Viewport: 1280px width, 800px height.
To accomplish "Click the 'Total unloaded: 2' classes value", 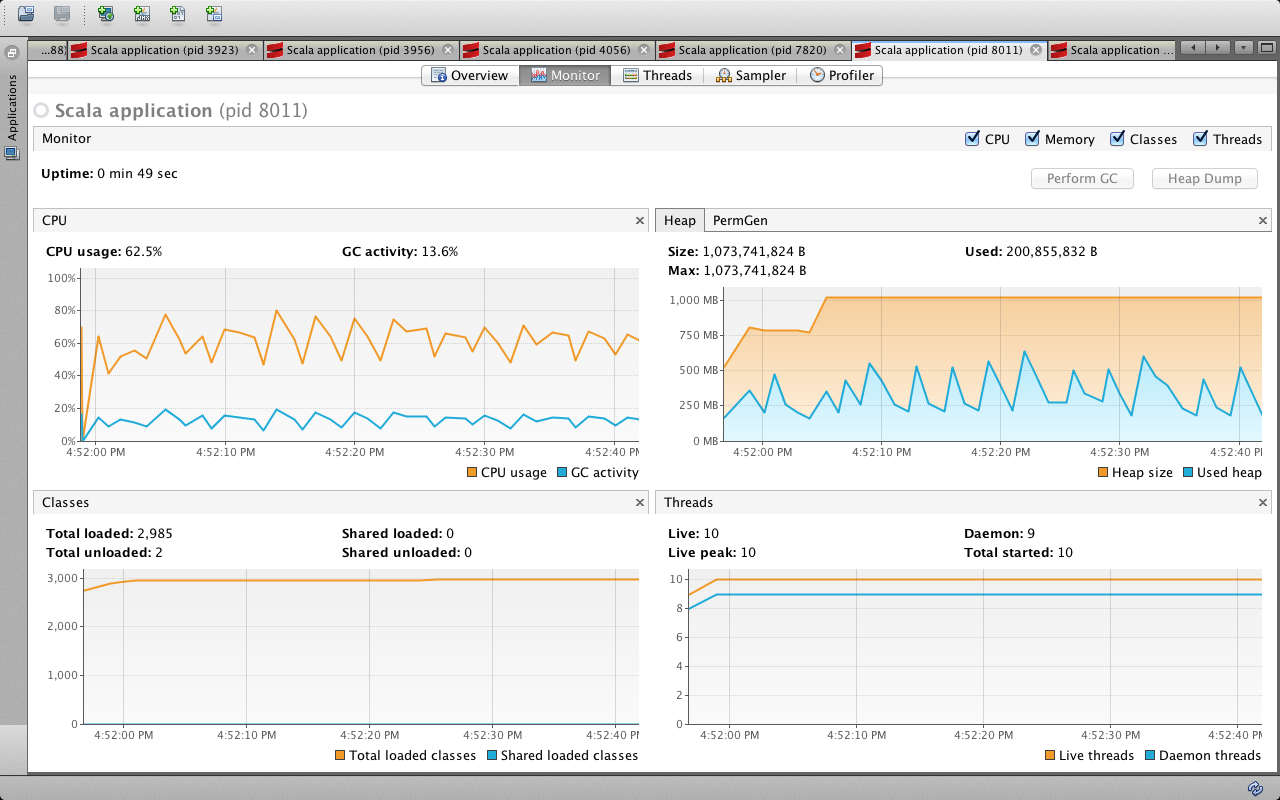I will tap(104, 552).
